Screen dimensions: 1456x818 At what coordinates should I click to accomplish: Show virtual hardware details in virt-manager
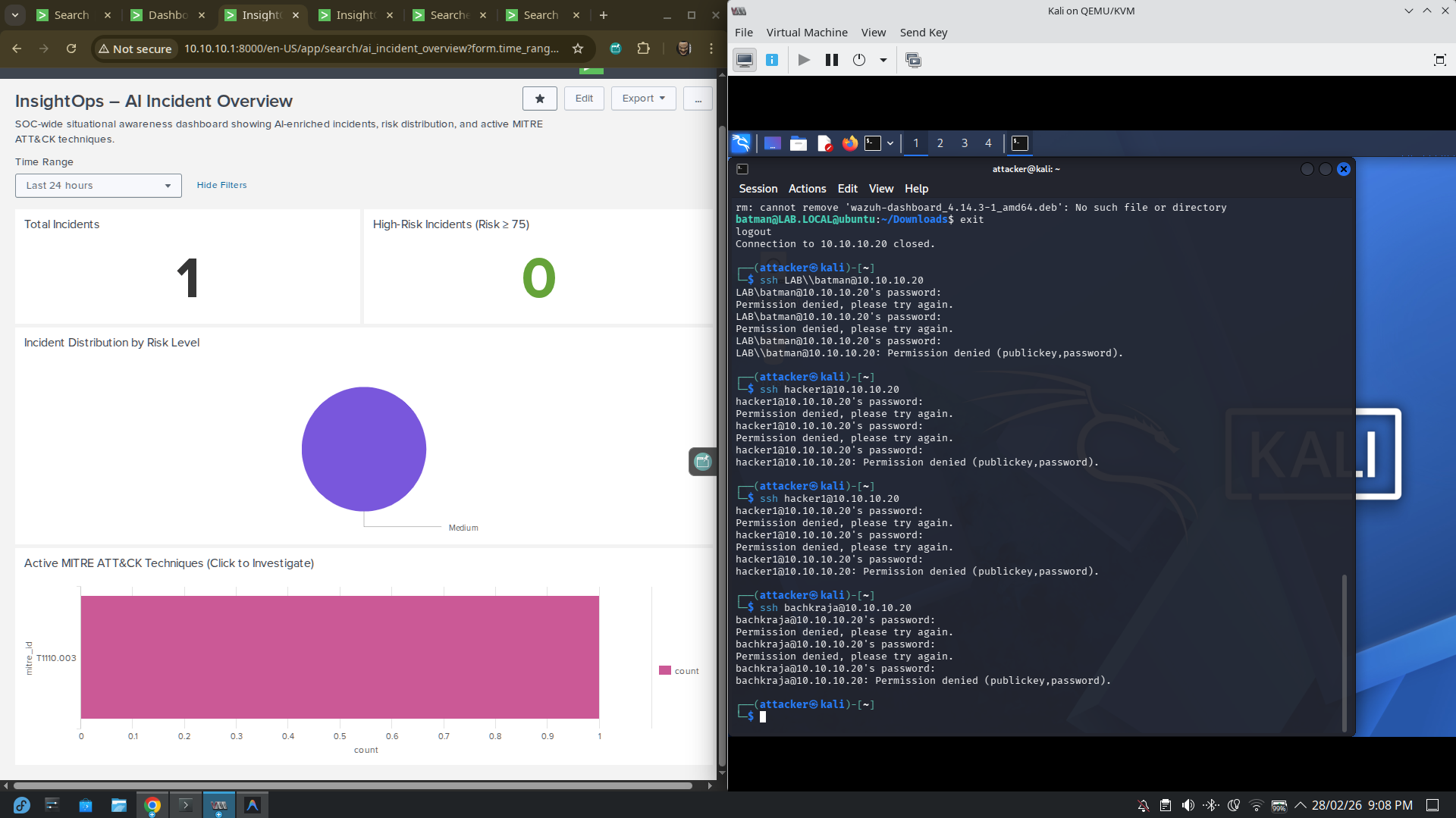[772, 60]
